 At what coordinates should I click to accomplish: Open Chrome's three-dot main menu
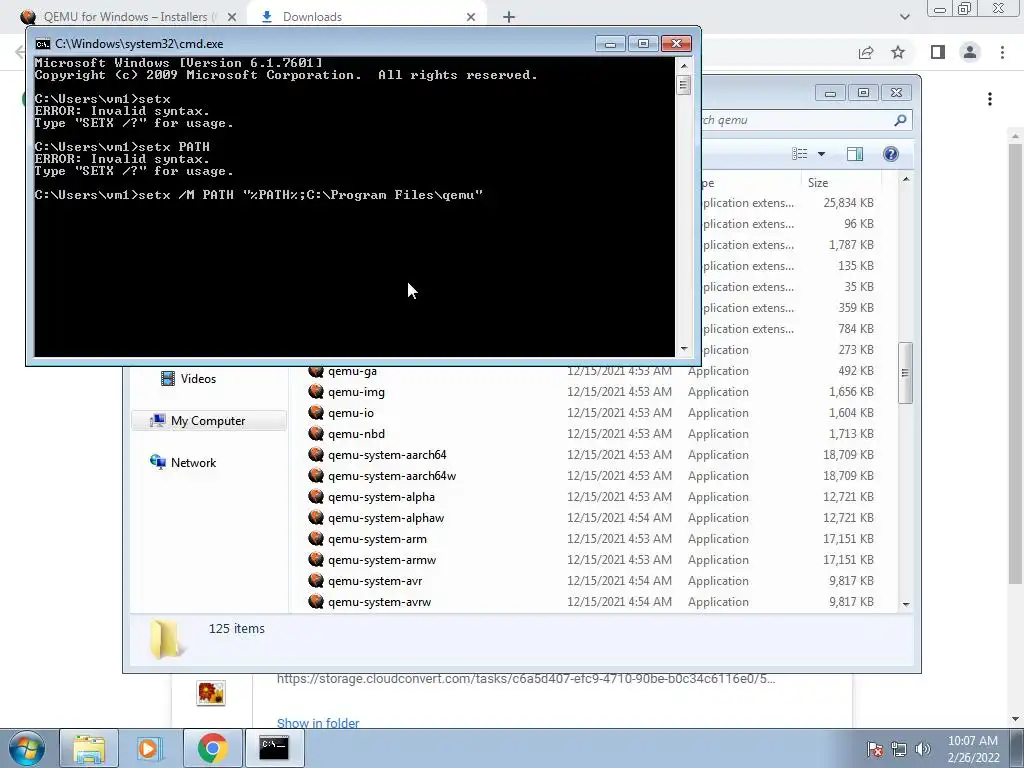pyautogui.click(x=1002, y=52)
